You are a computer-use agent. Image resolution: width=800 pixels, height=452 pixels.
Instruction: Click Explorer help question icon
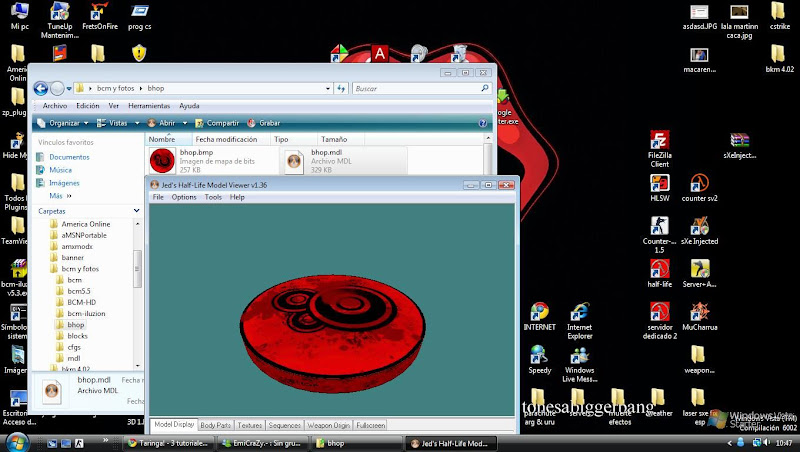pos(483,123)
